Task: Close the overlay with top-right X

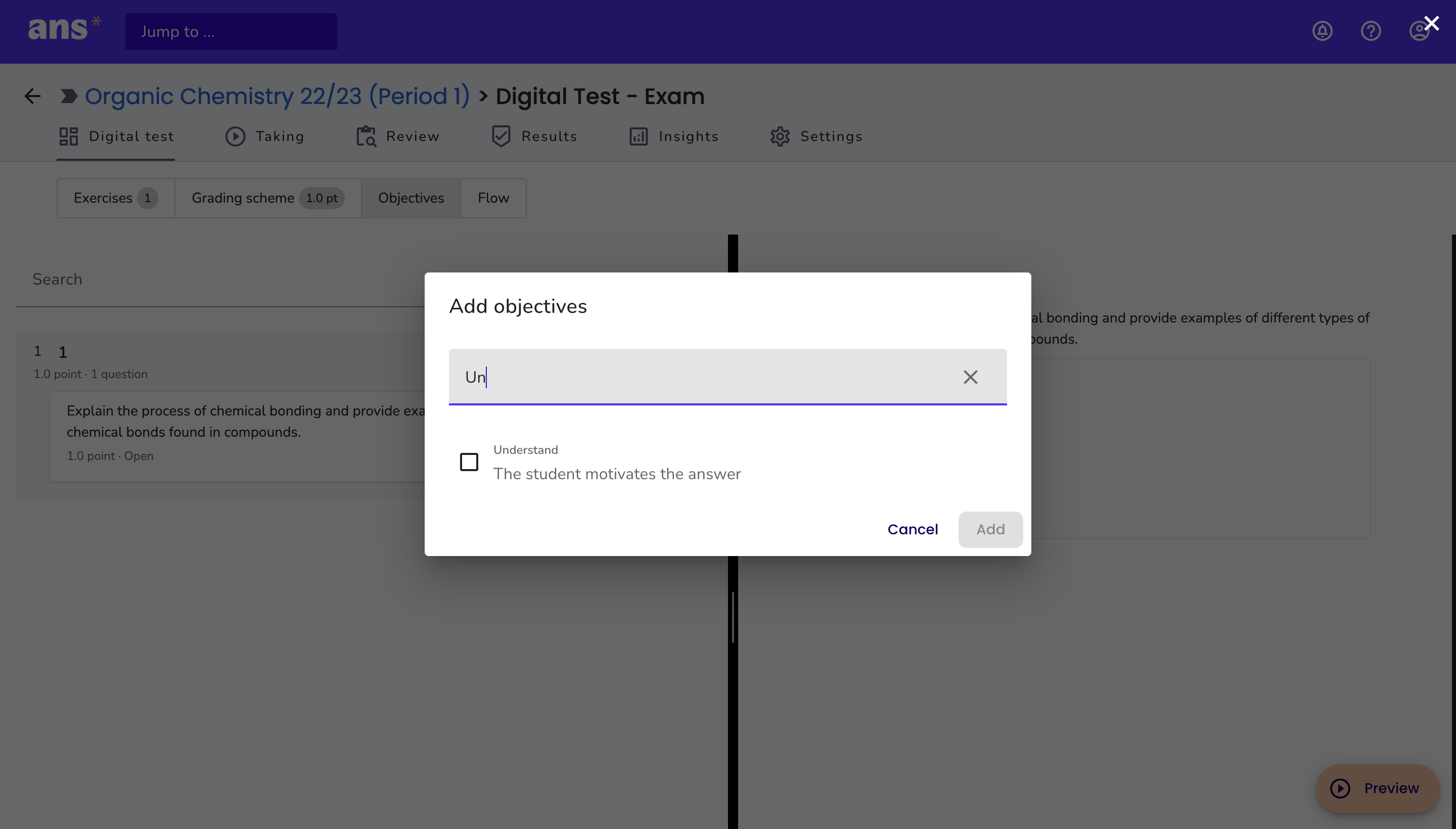Action: point(1432,23)
